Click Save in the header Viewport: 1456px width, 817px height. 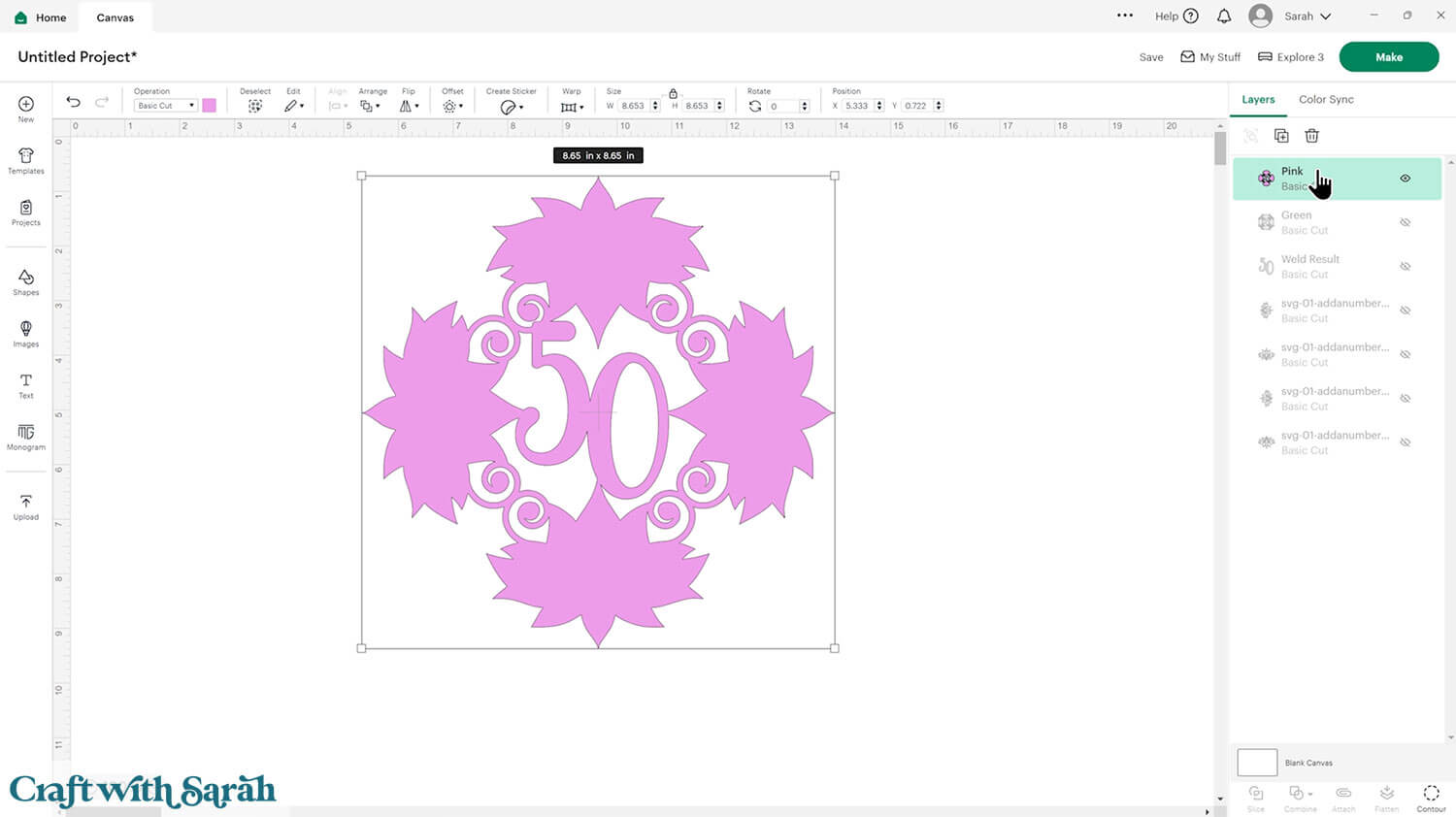(1150, 57)
